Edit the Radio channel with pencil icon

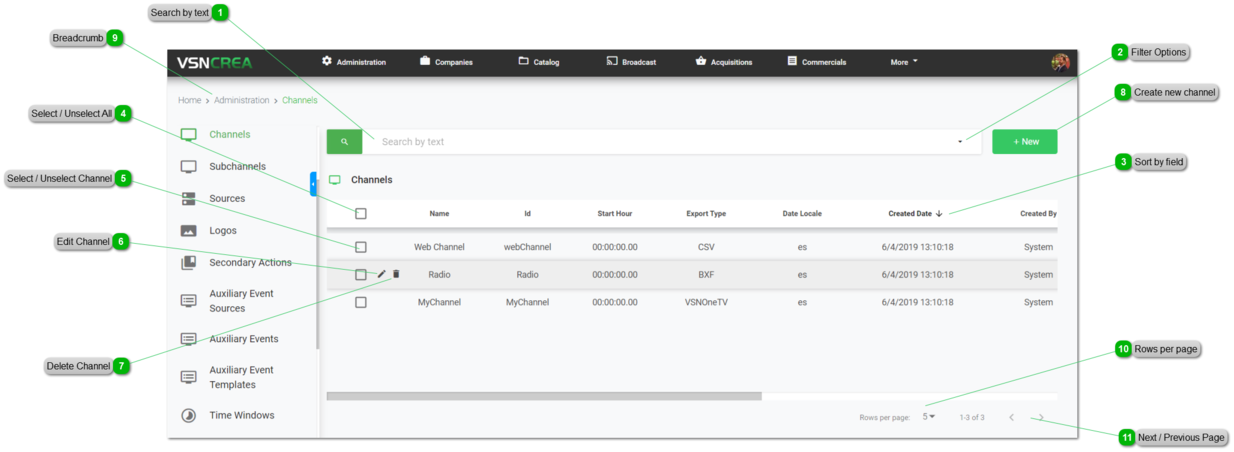coord(381,274)
